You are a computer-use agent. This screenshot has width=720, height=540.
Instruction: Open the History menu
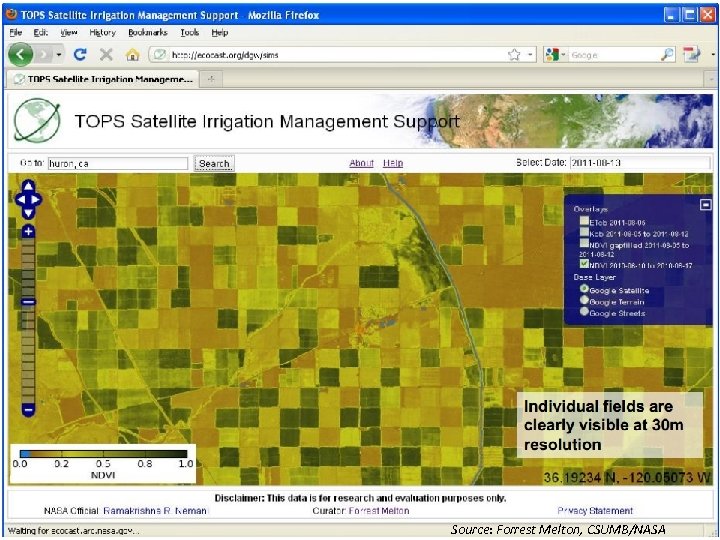click(x=102, y=33)
